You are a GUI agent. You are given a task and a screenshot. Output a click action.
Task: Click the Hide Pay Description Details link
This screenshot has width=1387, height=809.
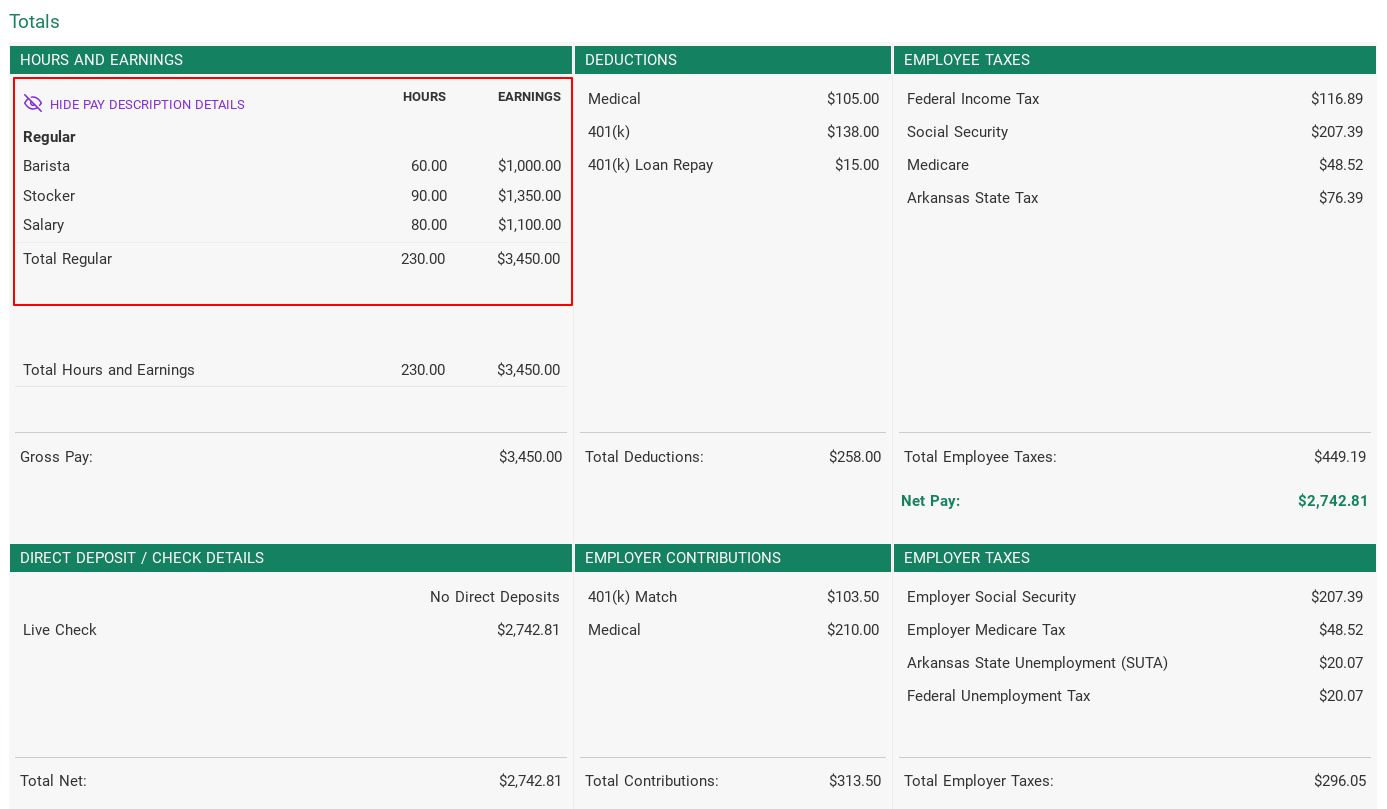[x=147, y=105]
